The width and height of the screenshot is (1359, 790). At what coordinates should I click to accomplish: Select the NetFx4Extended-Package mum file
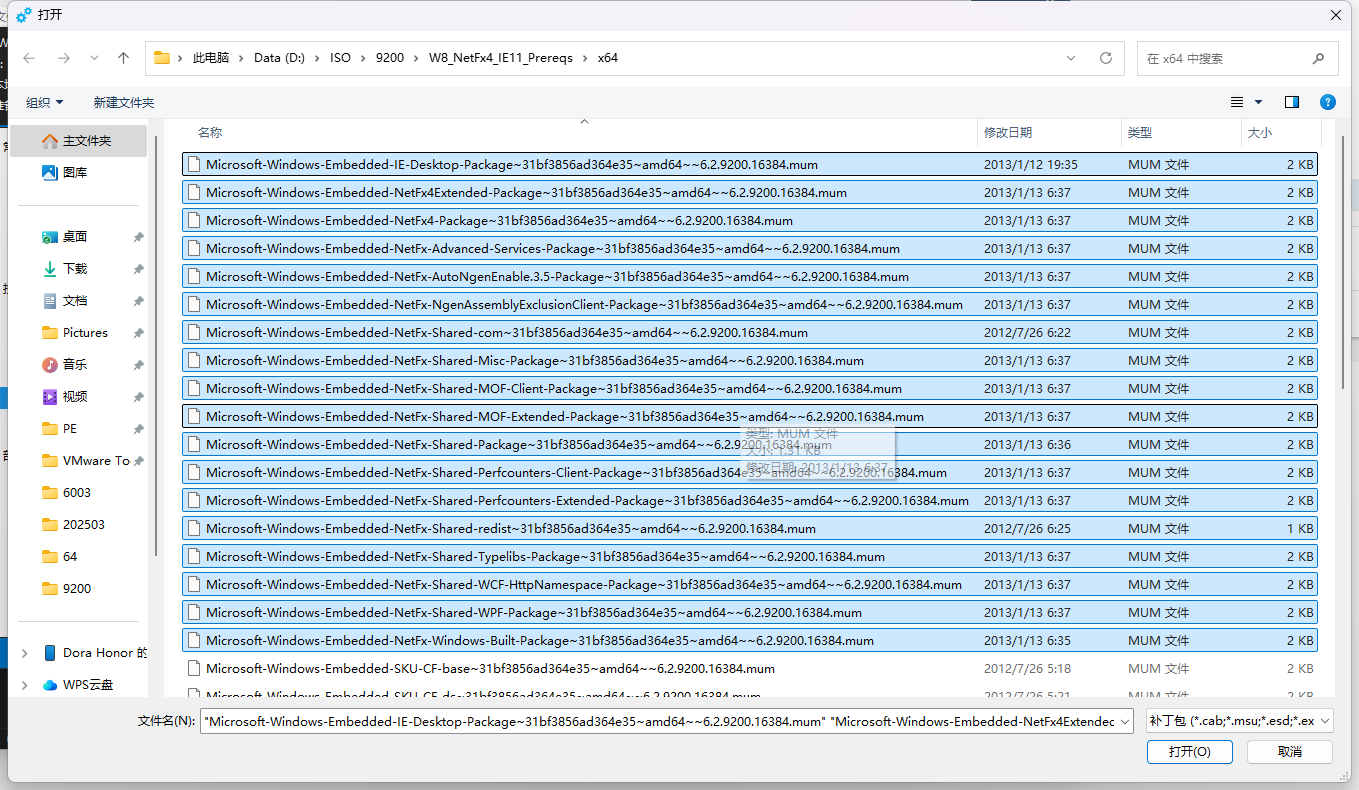[750, 192]
